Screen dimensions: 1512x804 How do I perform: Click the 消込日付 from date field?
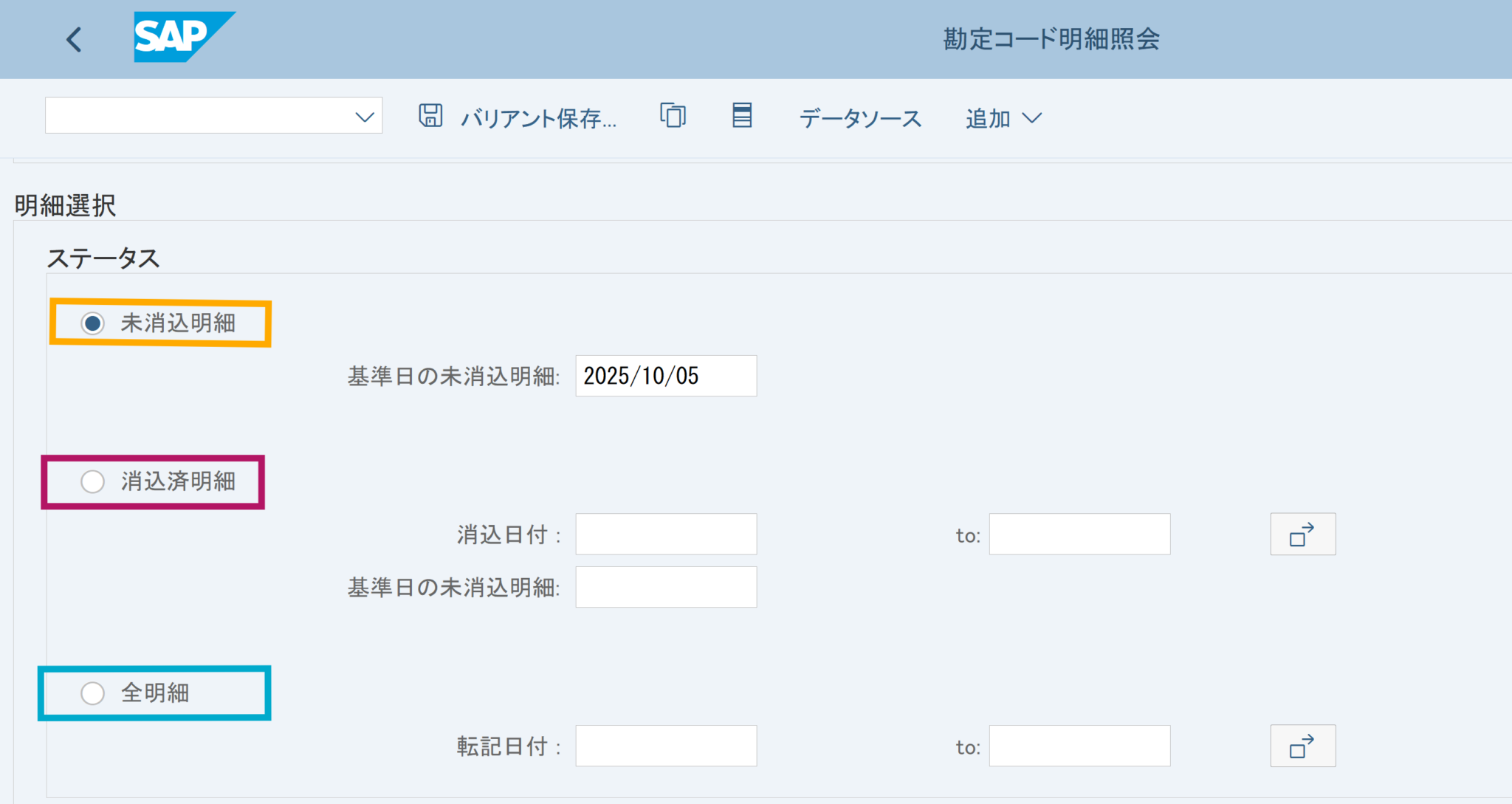tap(665, 534)
